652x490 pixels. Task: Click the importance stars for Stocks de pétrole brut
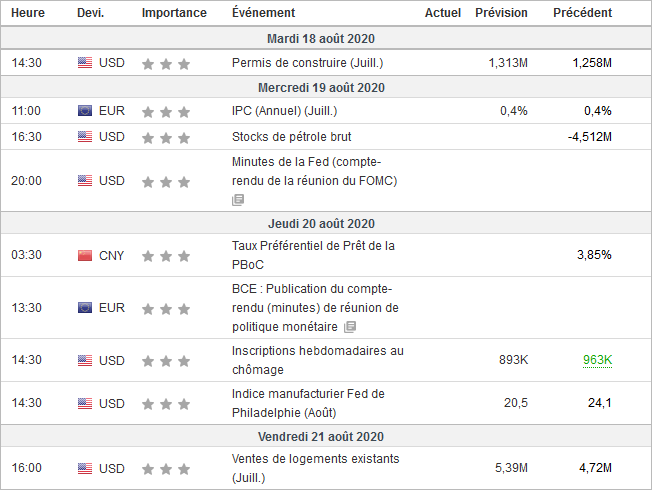pyautogui.click(x=165, y=137)
